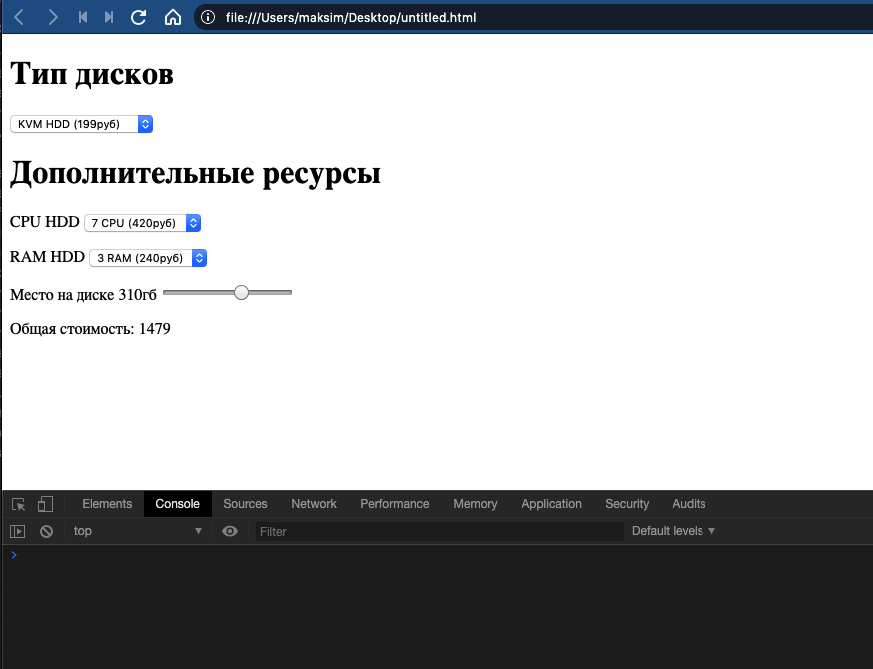
Task: Switch to the Memory tab
Action: [x=475, y=504]
